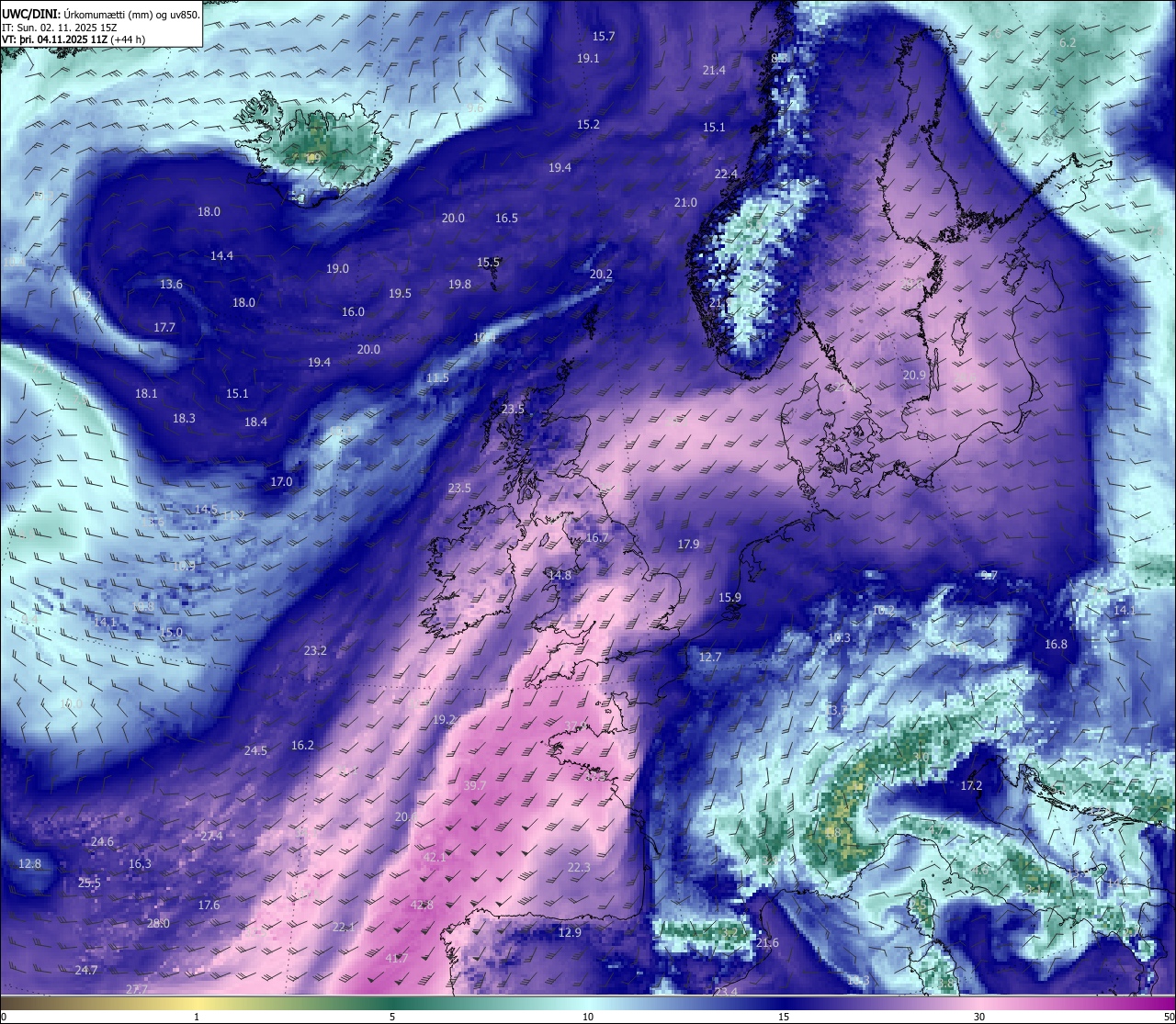
Task: Click the '50' tick label on the colour scale
Action: click(x=1169, y=1017)
